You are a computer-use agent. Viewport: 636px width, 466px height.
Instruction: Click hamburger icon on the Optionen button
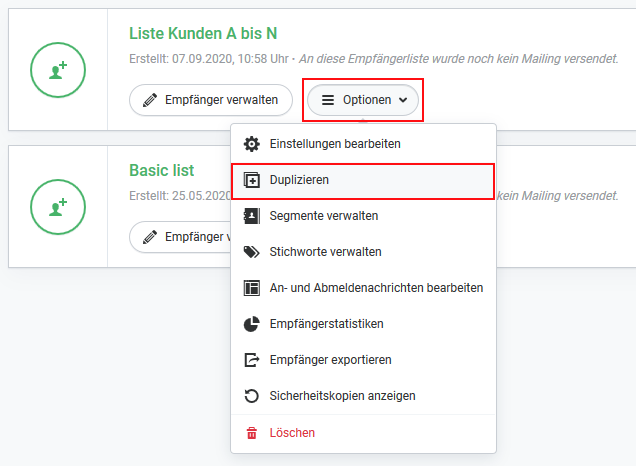(328, 100)
